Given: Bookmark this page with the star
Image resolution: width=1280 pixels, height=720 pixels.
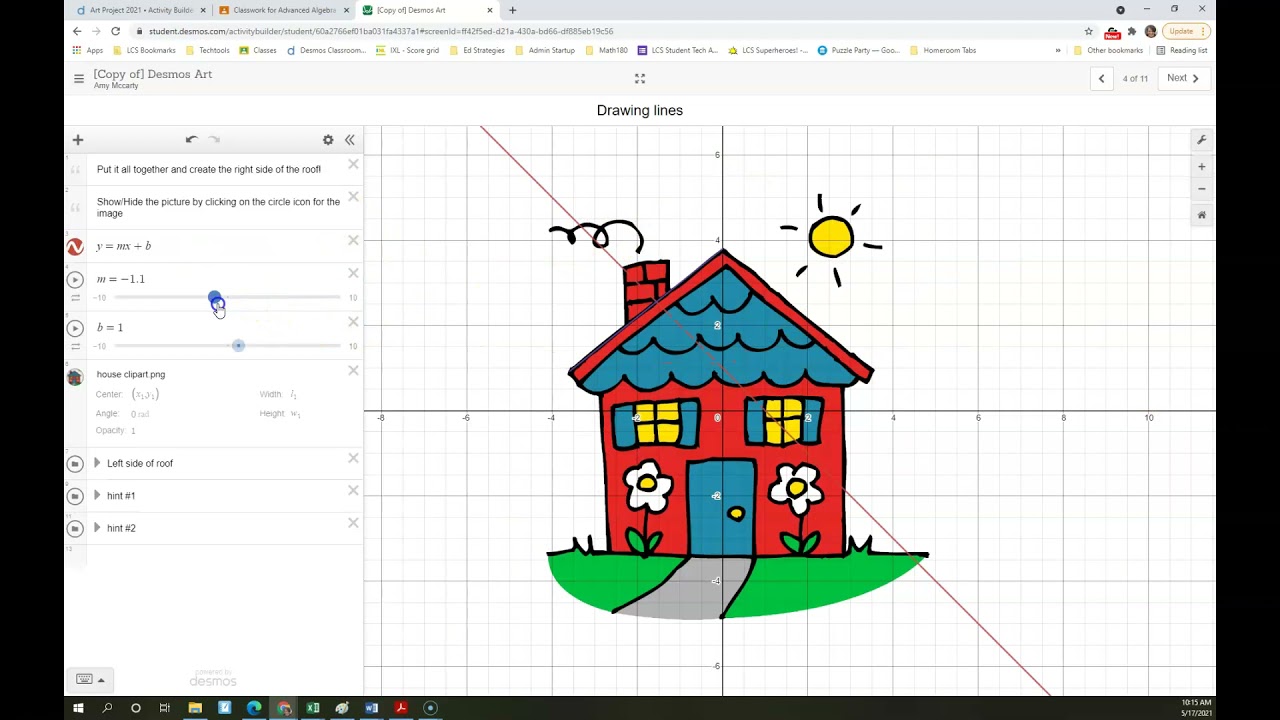Looking at the screenshot, I should click(x=1089, y=31).
